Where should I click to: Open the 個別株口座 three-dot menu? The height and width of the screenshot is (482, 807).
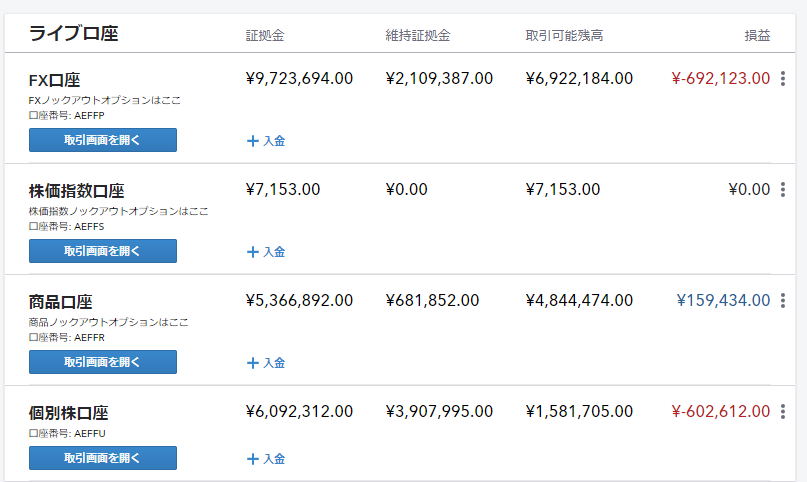click(x=783, y=412)
